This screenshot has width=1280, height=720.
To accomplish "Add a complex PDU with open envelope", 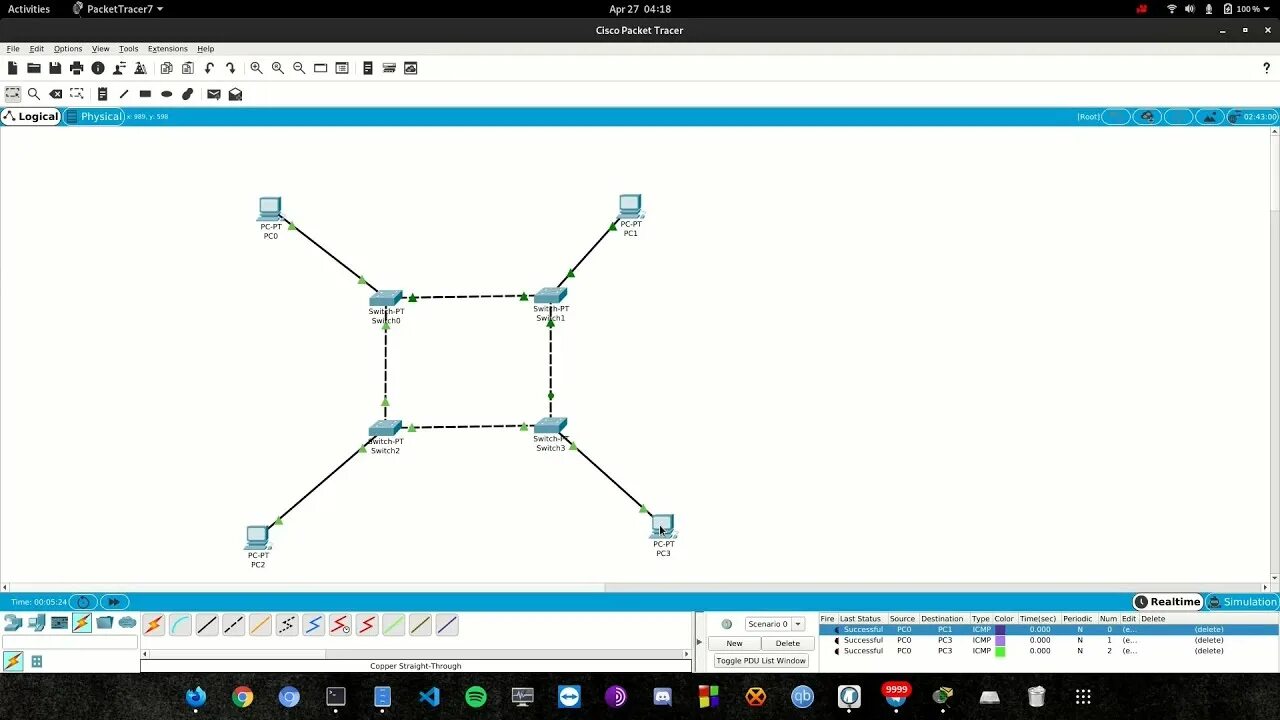I will pos(235,94).
